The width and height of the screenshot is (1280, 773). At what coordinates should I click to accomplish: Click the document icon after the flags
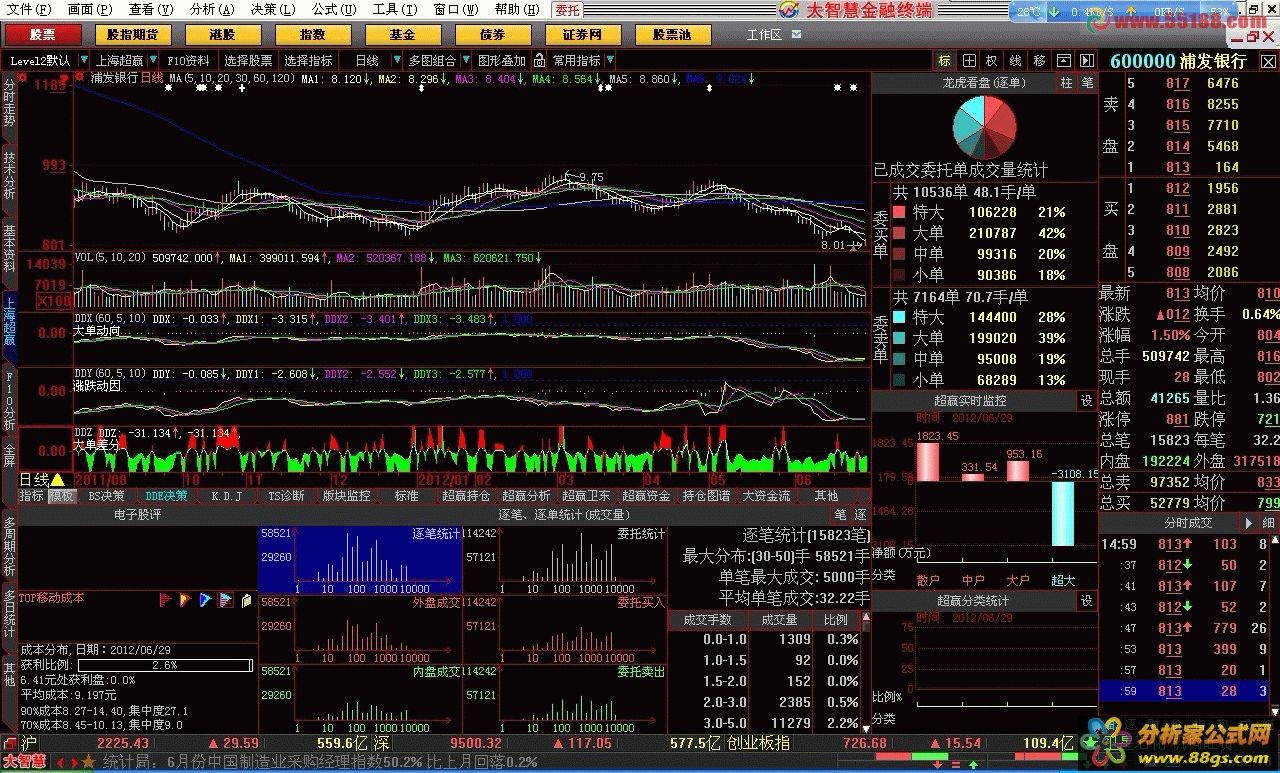point(246,600)
